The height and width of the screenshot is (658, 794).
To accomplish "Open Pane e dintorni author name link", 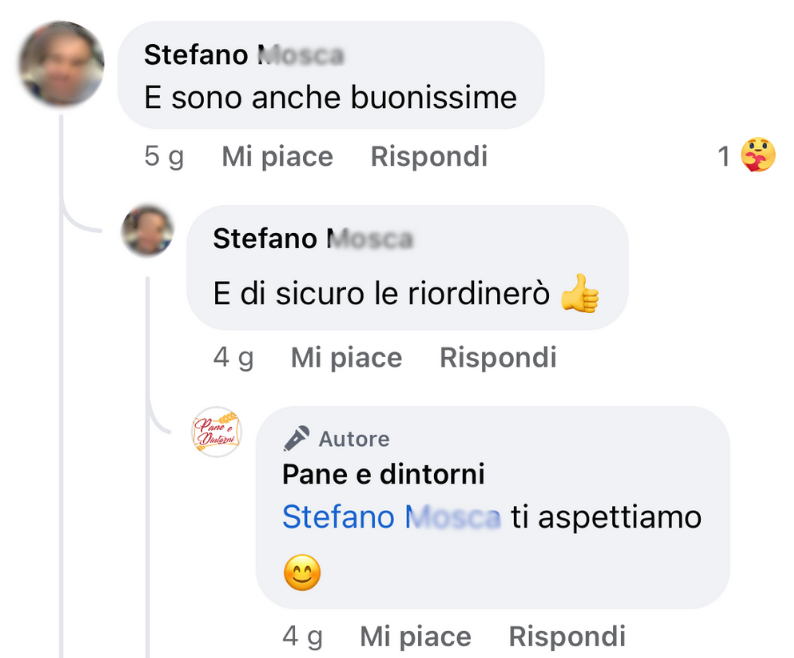I will 383,474.
